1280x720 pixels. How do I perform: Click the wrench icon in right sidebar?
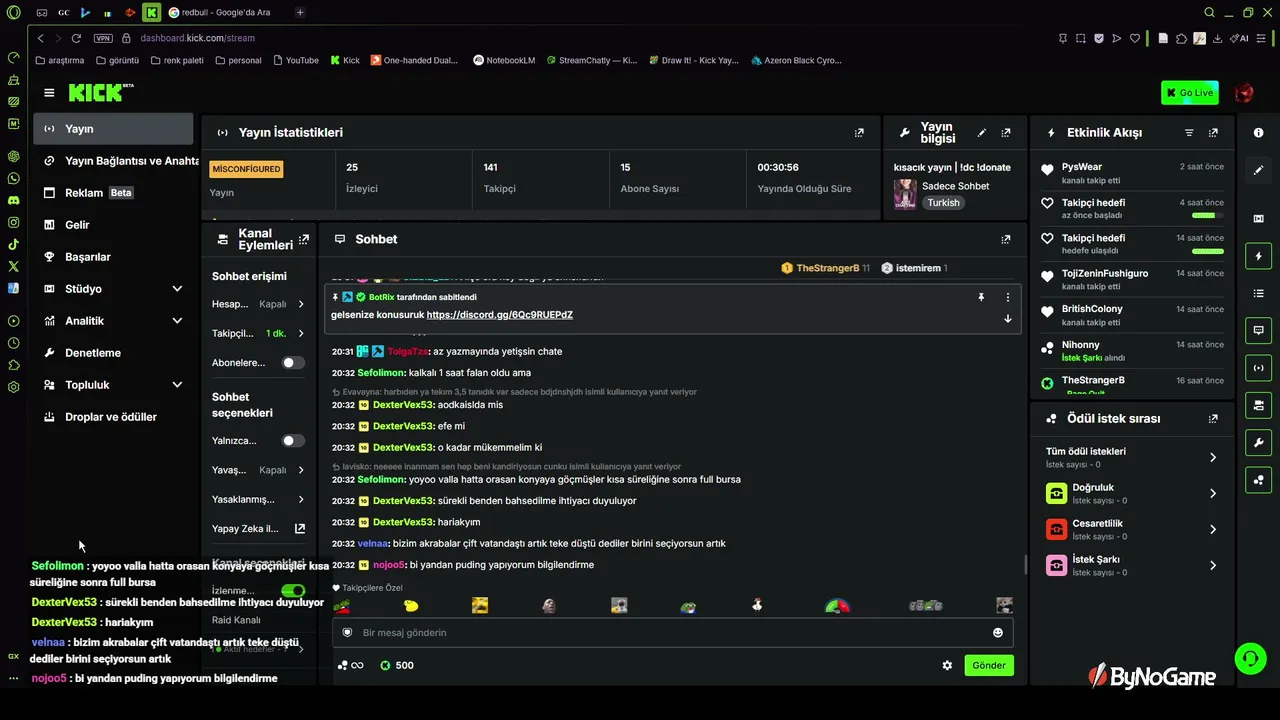click(x=1258, y=442)
